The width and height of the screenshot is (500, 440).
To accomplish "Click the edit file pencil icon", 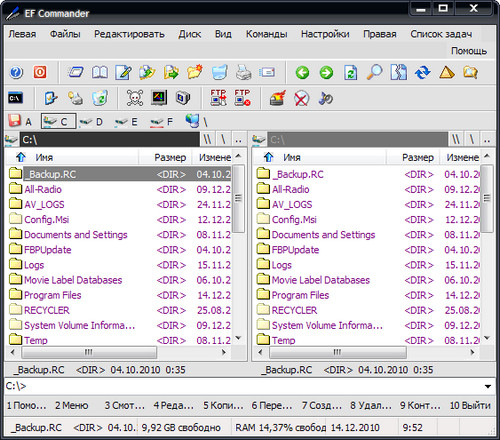I will pyautogui.click(x=123, y=72).
